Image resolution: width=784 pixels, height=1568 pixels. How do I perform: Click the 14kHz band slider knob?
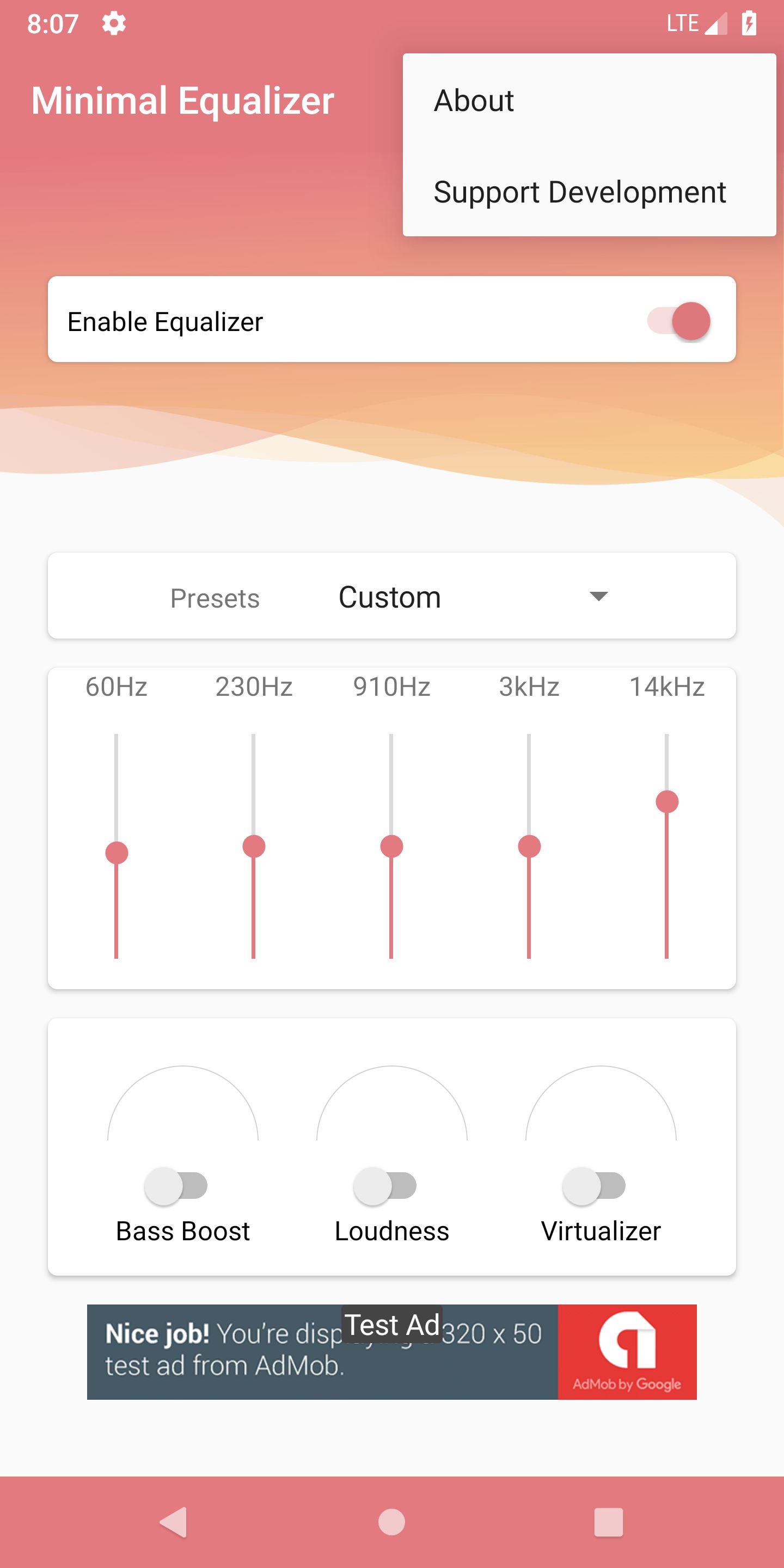click(667, 801)
